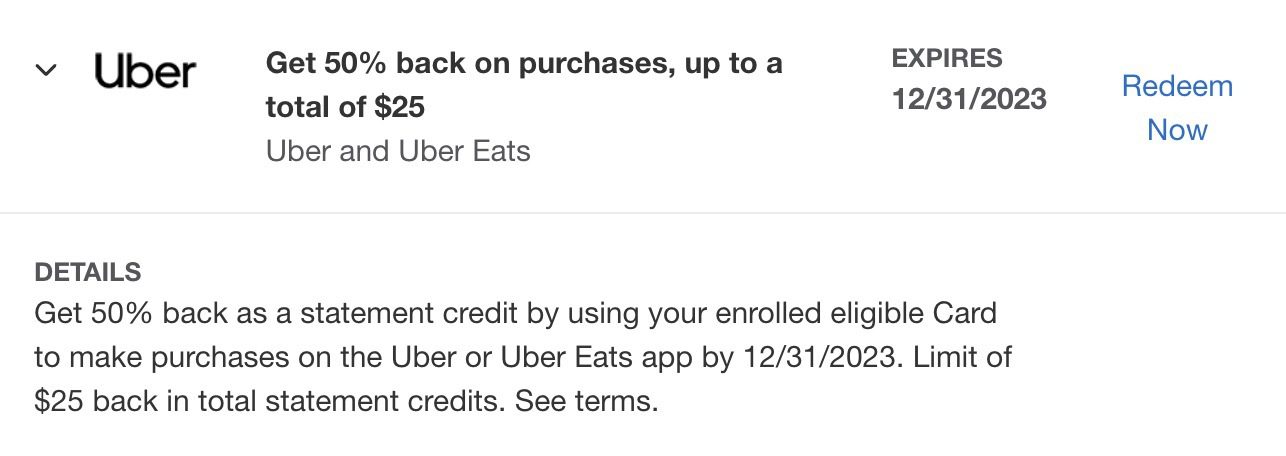Click the Uber and Uber Eats subtitle
Viewport: 1286px width, 456px height.
(x=398, y=152)
